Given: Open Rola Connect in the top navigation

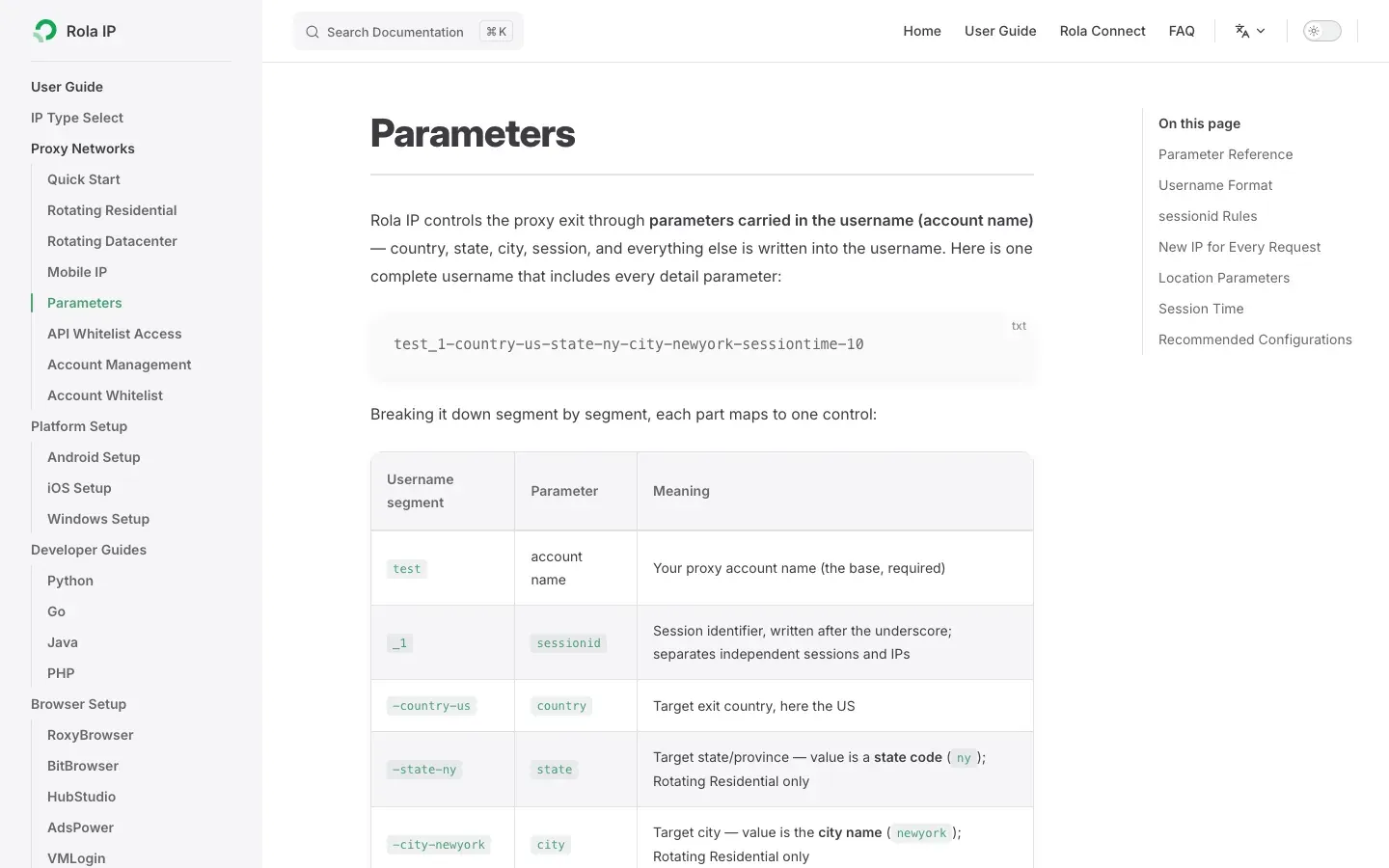Looking at the screenshot, I should point(1103,31).
